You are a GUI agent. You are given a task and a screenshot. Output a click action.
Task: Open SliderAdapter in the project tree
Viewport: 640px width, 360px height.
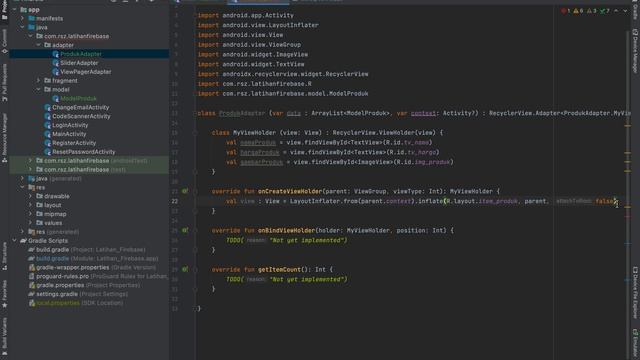(79, 63)
